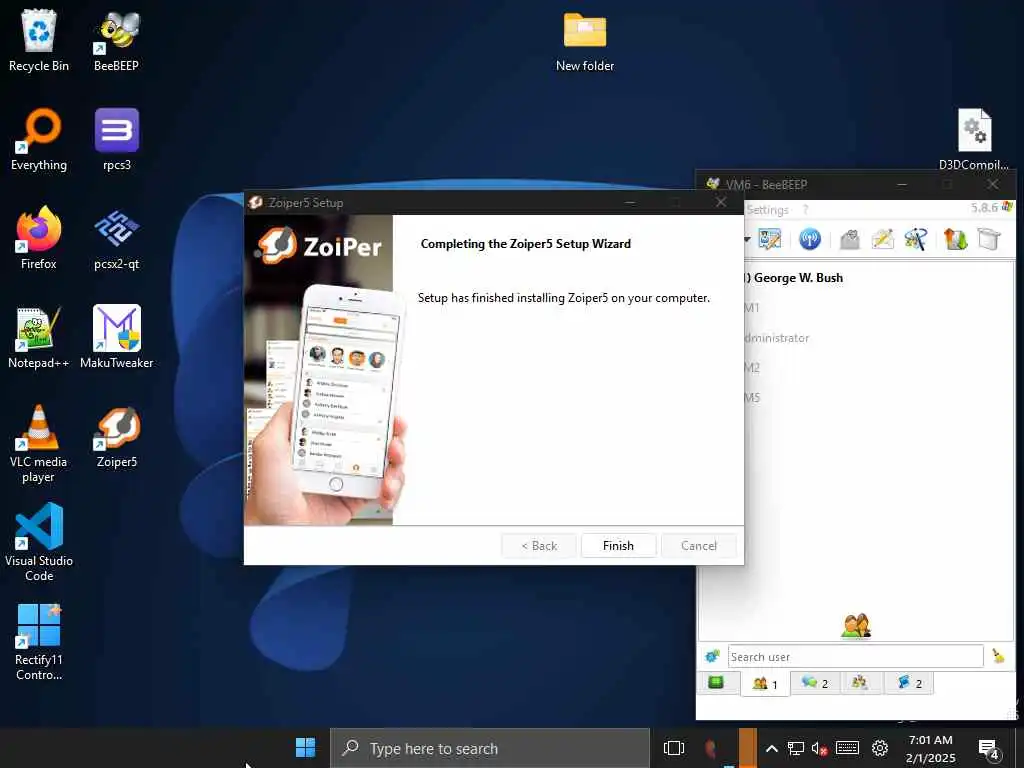Switch to the users tab showing 1
Image resolution: width=1024 pixels, height=768 pixels.
[765, 684]
